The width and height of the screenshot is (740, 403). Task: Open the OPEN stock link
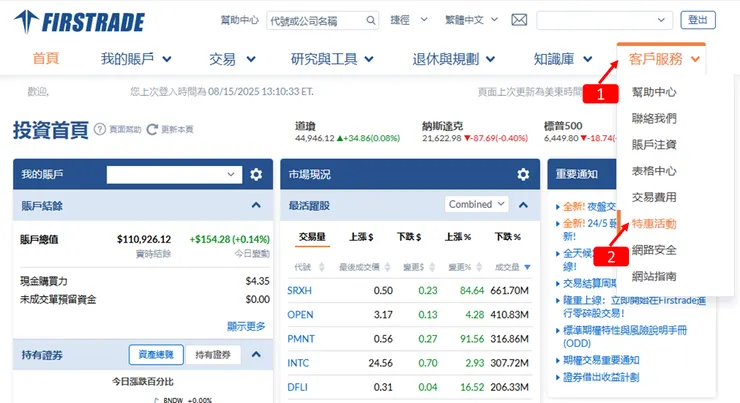(300, 315)
